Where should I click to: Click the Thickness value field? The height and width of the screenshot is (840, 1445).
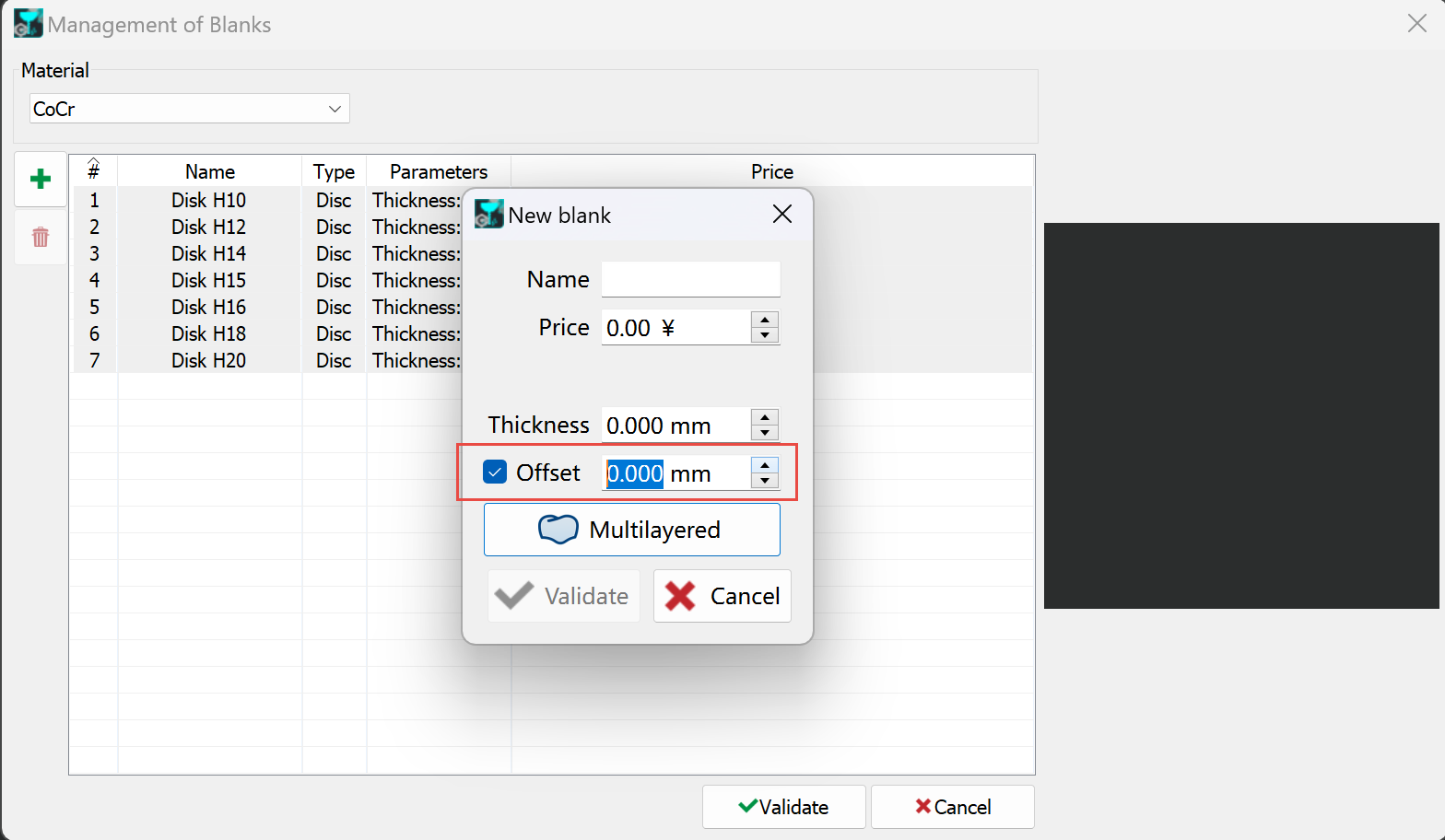(x=676, y=426)
